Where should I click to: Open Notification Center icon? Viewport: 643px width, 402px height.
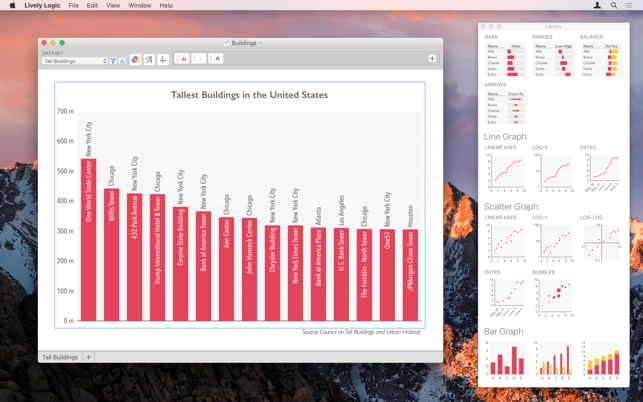pyautogui.click(x=628, y=5)
